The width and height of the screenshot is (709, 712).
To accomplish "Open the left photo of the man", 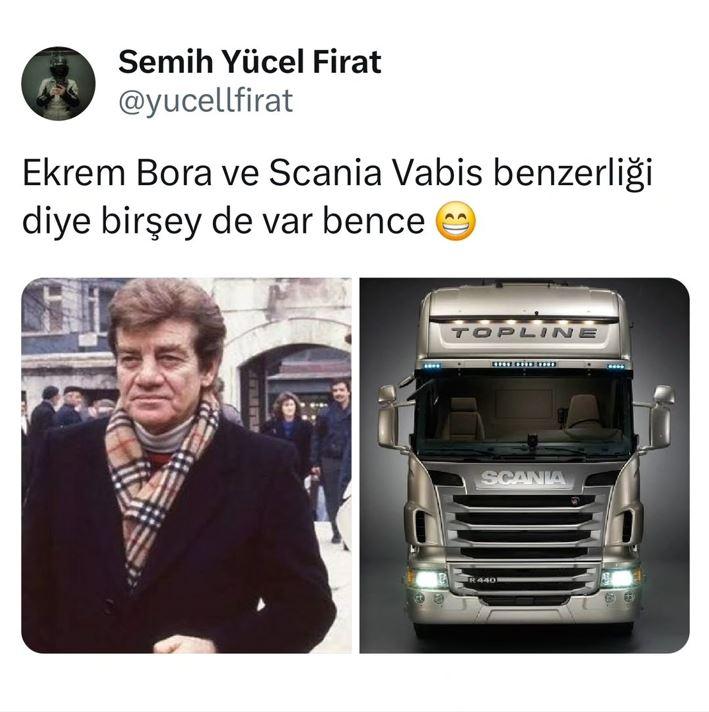I will (186, 465).
